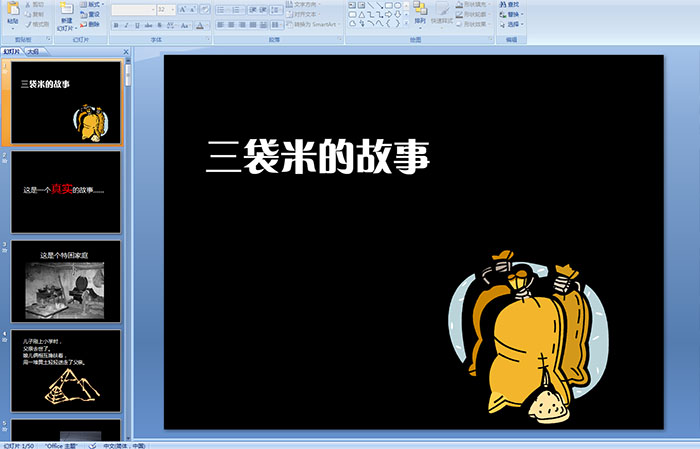Viewport: 700px width, 449px height.
Task: Increase font size with the large A icon
Action: [x=183, y=9]
